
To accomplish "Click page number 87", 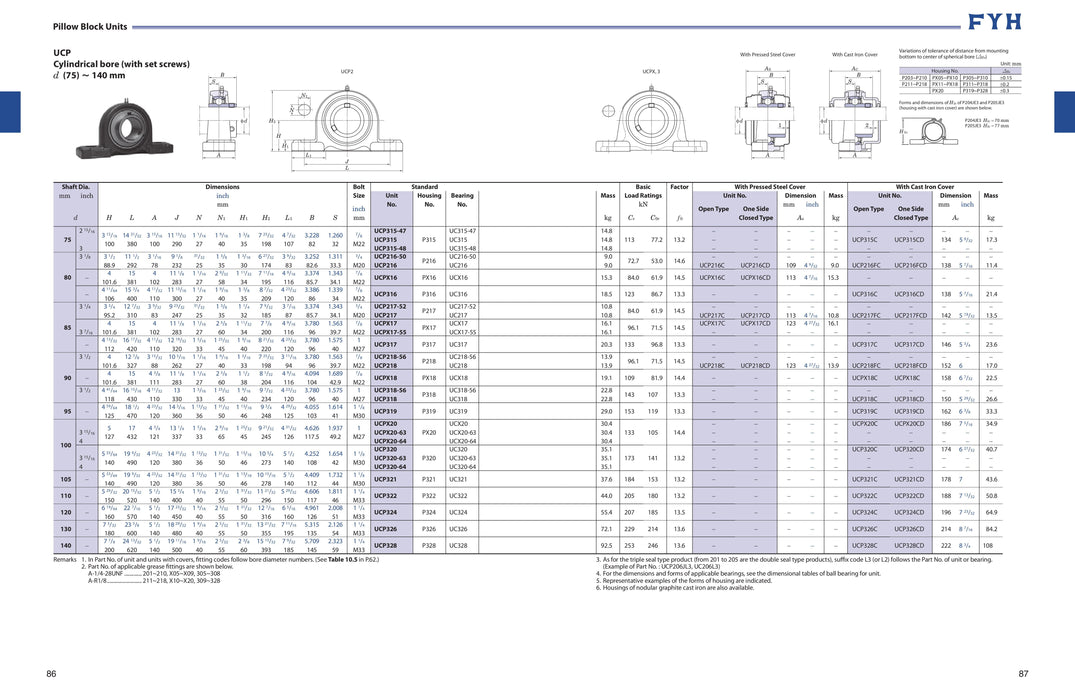I will pyautogui.click(x=1023, y=675).
